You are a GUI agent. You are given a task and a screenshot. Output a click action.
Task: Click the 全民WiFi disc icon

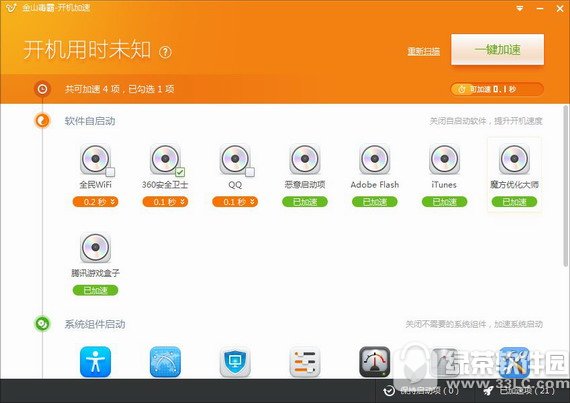click(95, 159)
